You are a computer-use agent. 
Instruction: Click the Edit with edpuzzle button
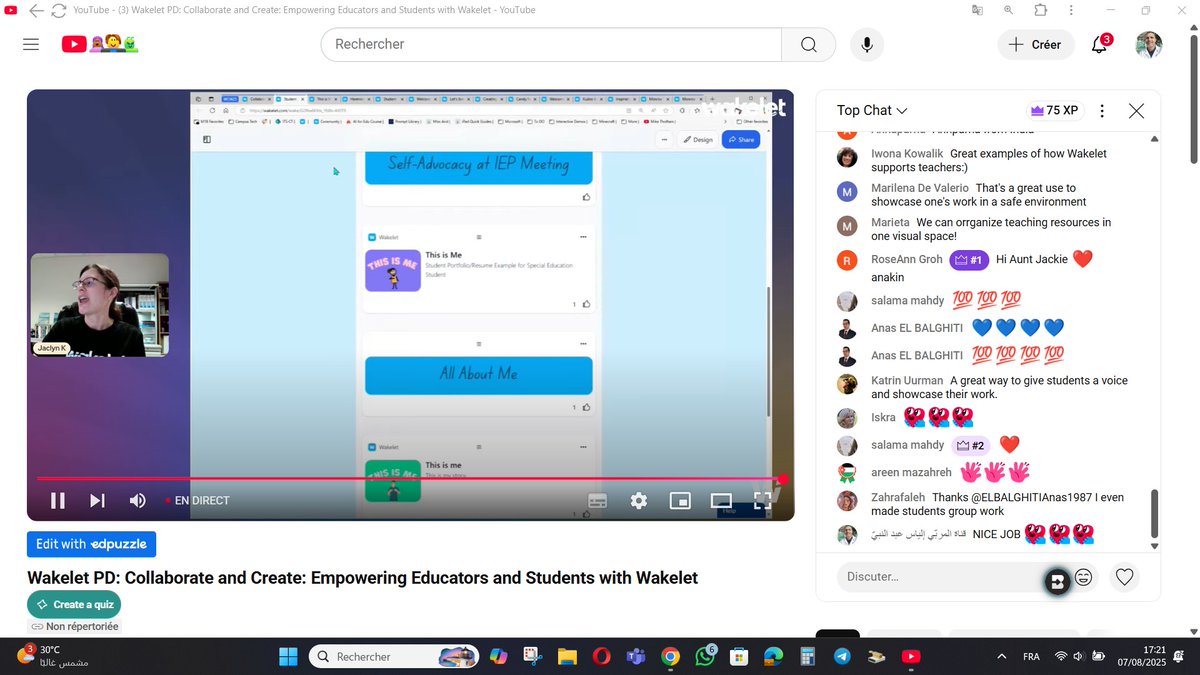91,544
